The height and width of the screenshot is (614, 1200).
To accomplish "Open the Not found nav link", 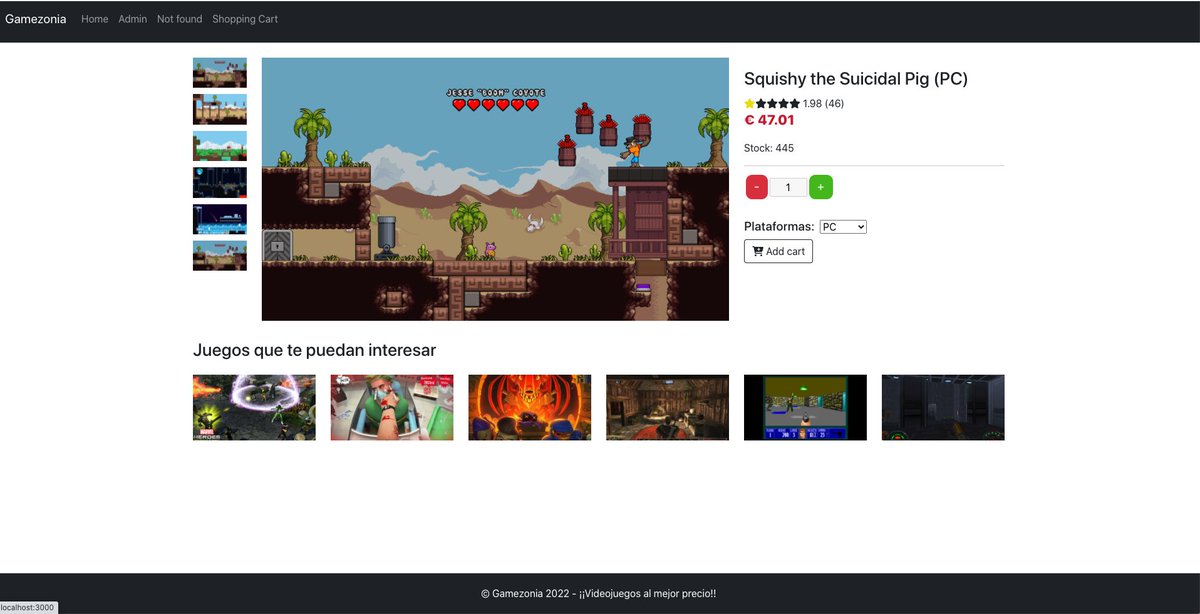I will click(x=179, y=19).
